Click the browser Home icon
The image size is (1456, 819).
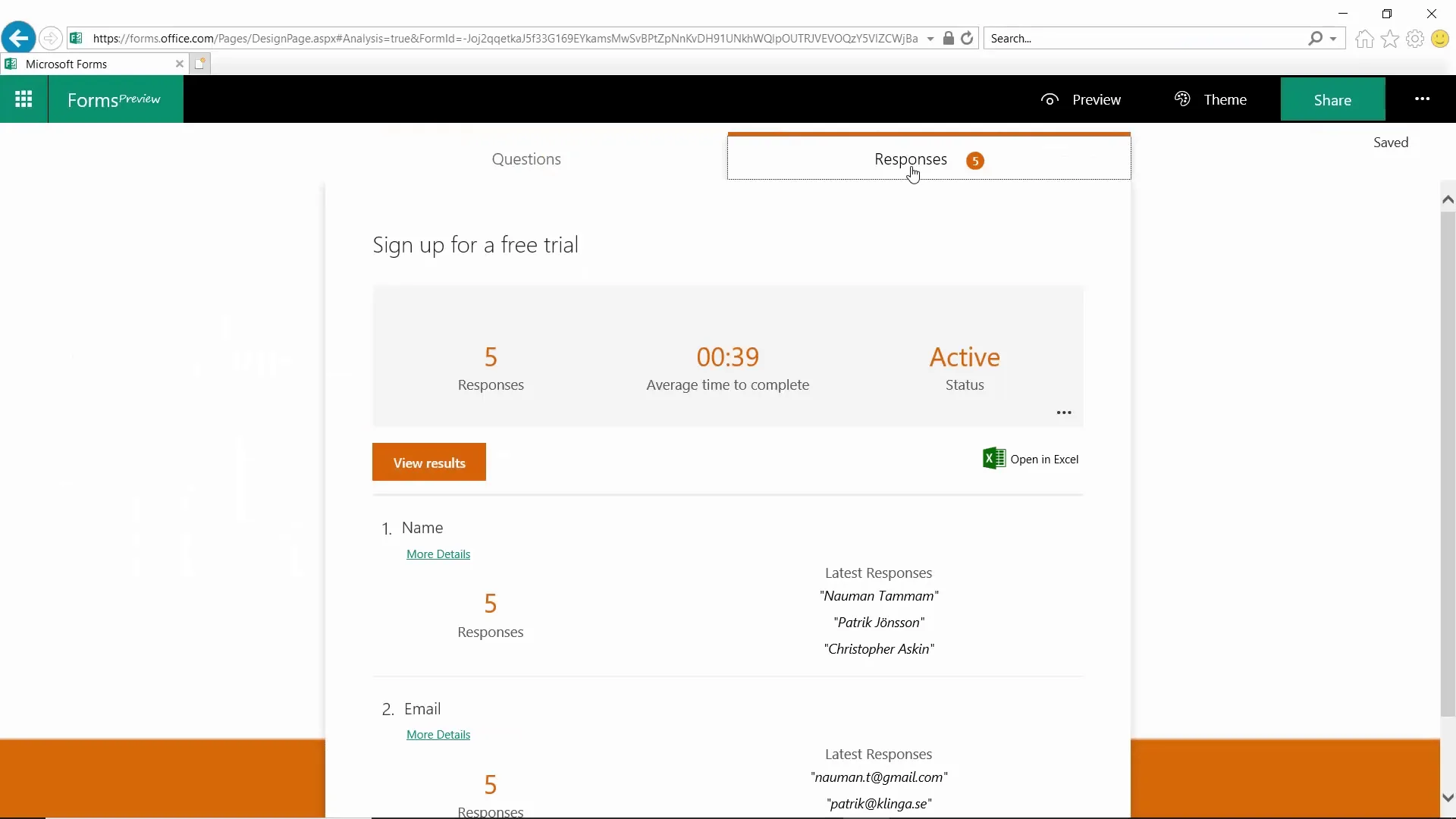click(1364, 39)
